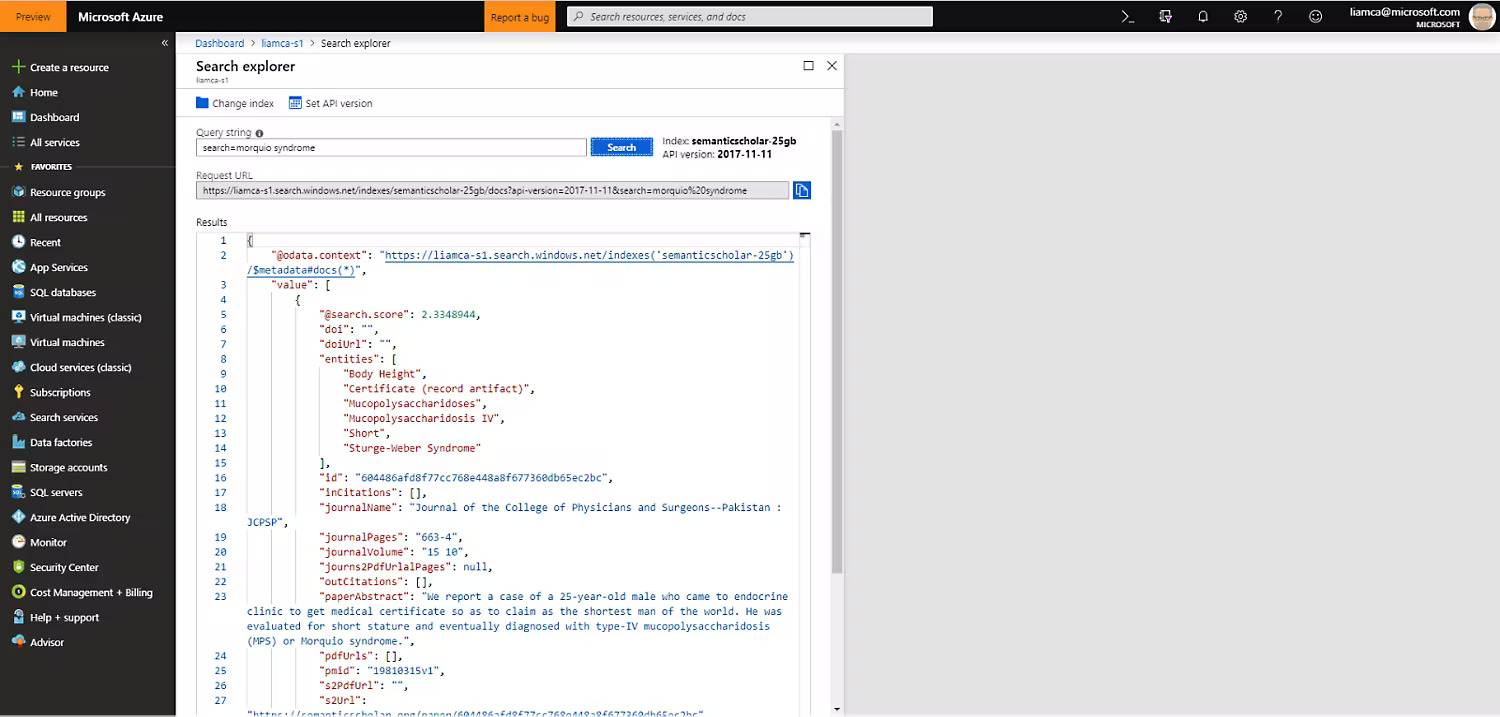Screen dimensions: 1500x717
Task: Show the Query string info tooltip icon
Action: [x=259, y=133]
